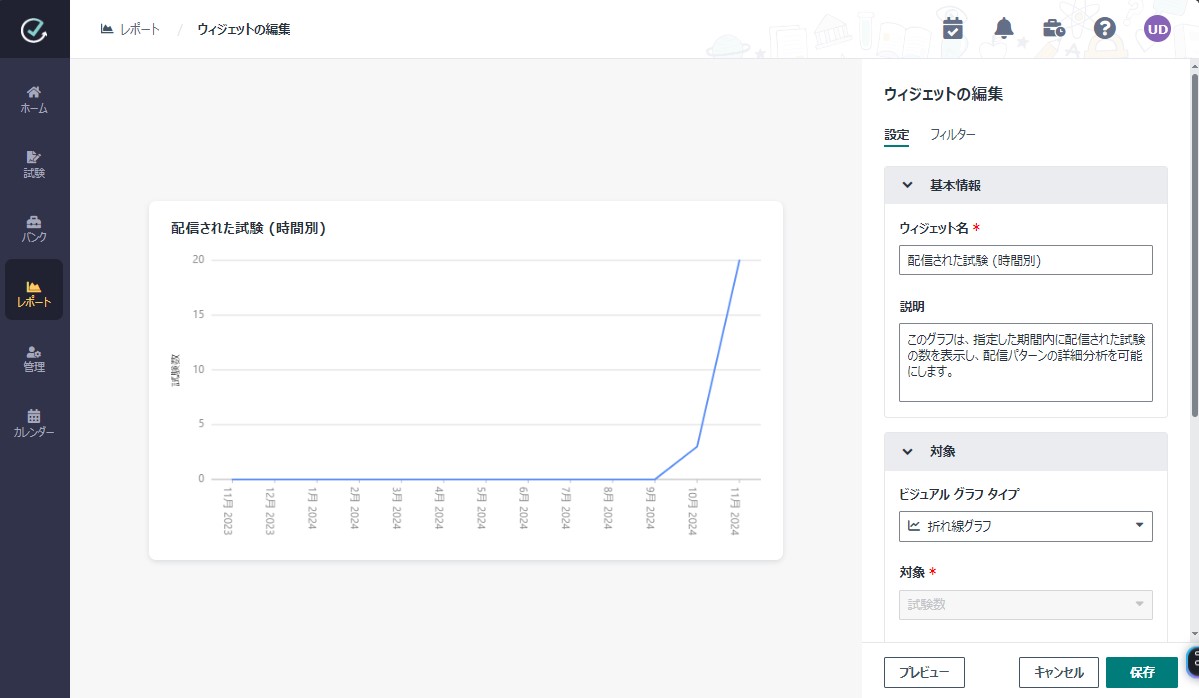Viewport: 1199px width, 698px height.
Task: Open the help question mark icon
Action: coord(1105,28)
